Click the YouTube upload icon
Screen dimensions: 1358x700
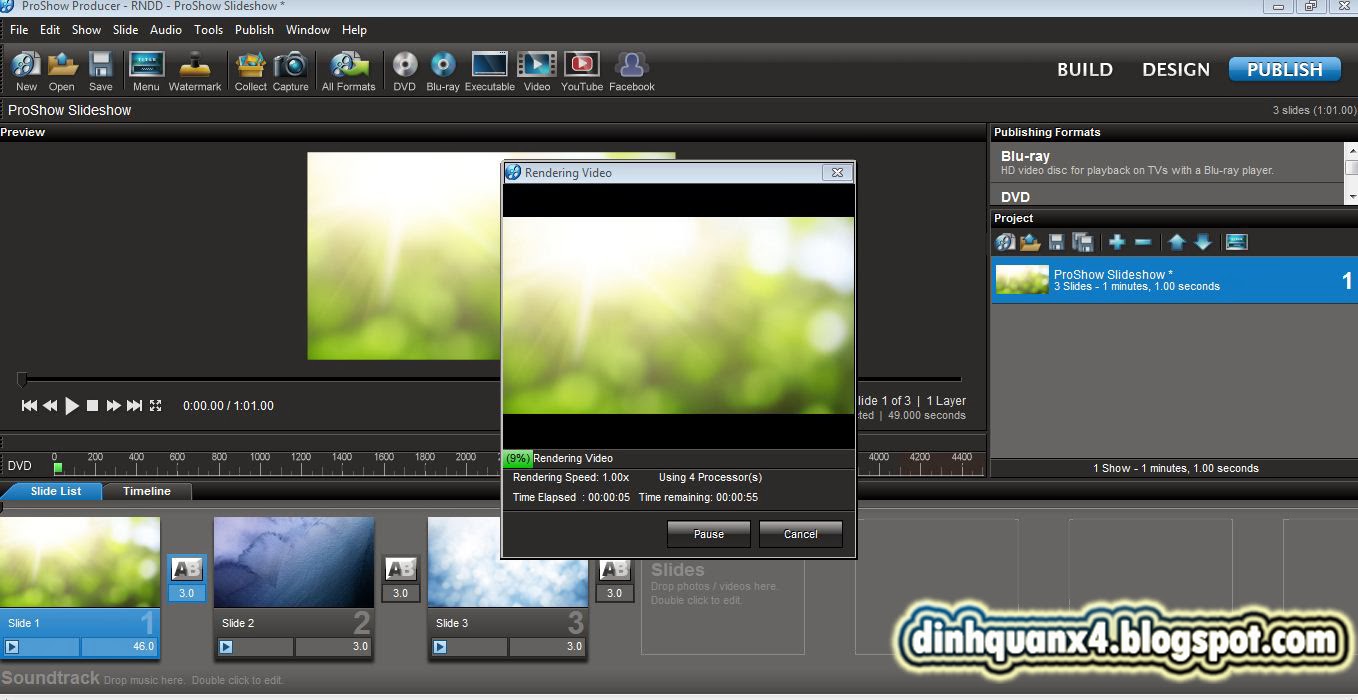tap(582, 70)
